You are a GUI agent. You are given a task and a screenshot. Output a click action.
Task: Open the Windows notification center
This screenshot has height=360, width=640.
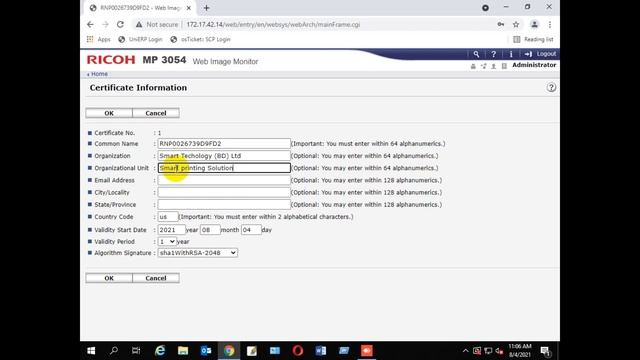click(545, 351)
